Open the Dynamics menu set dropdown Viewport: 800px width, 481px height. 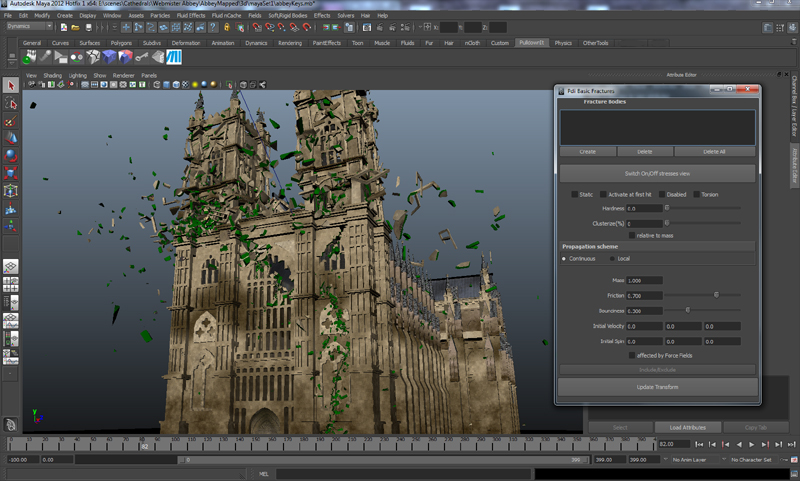[x=29, y=26]
